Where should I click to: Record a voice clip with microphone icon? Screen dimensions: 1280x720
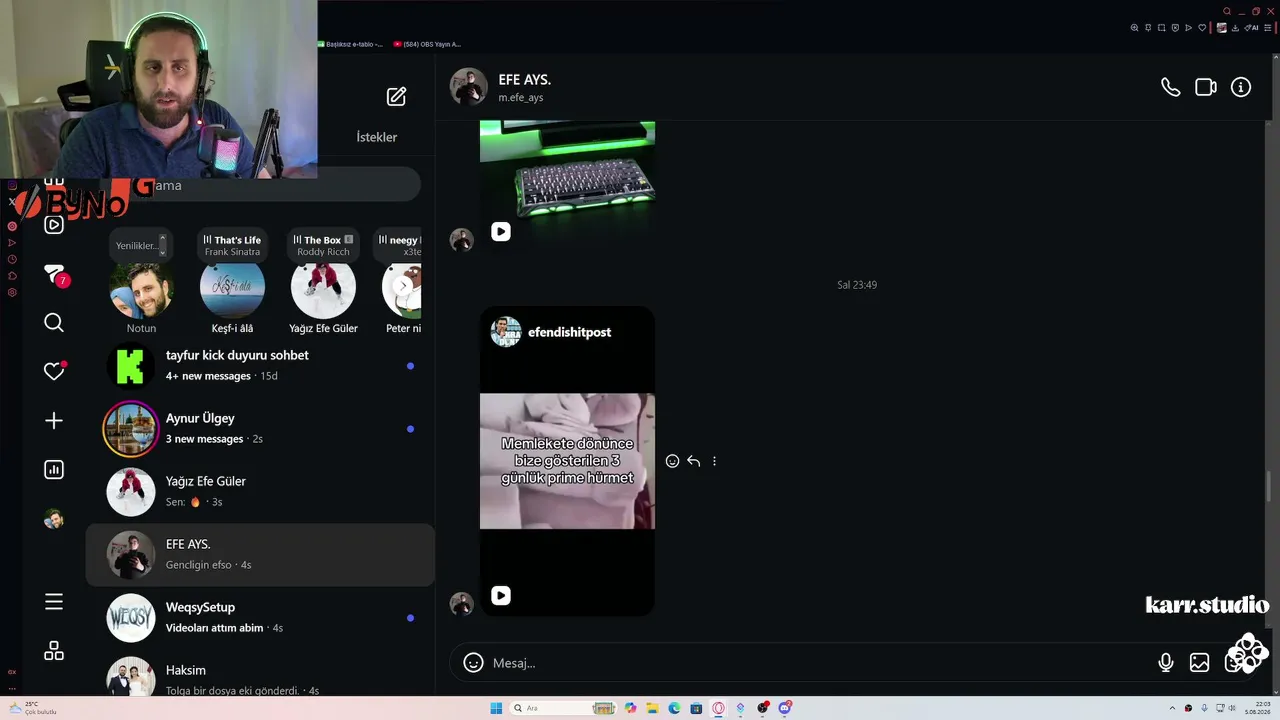(x=1165, y=663)
